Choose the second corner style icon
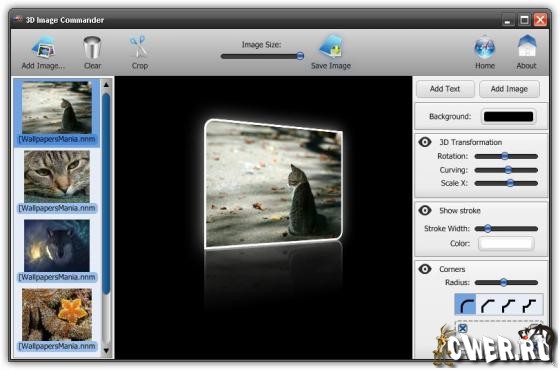Viewport: 560px width, 370px height. pyautogui.click(x=487, y=305)
